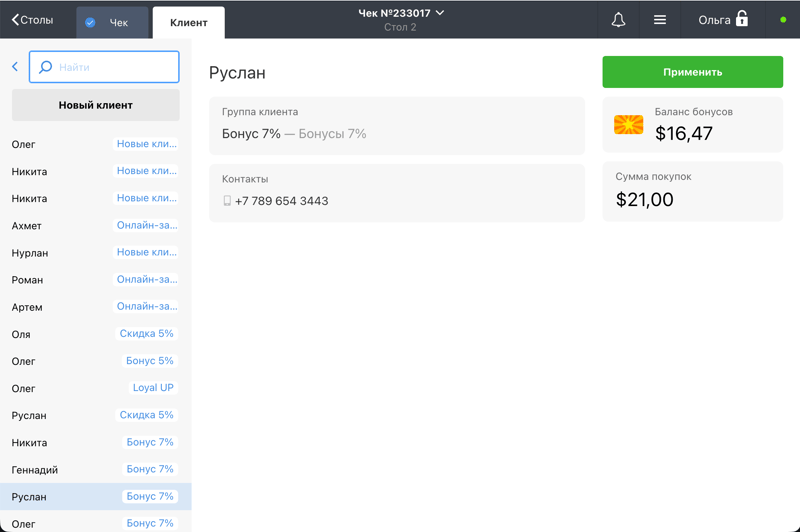Expand the Чек №233017 dropdown
Viewport: 800px width, 532px height.
point(401,13)
